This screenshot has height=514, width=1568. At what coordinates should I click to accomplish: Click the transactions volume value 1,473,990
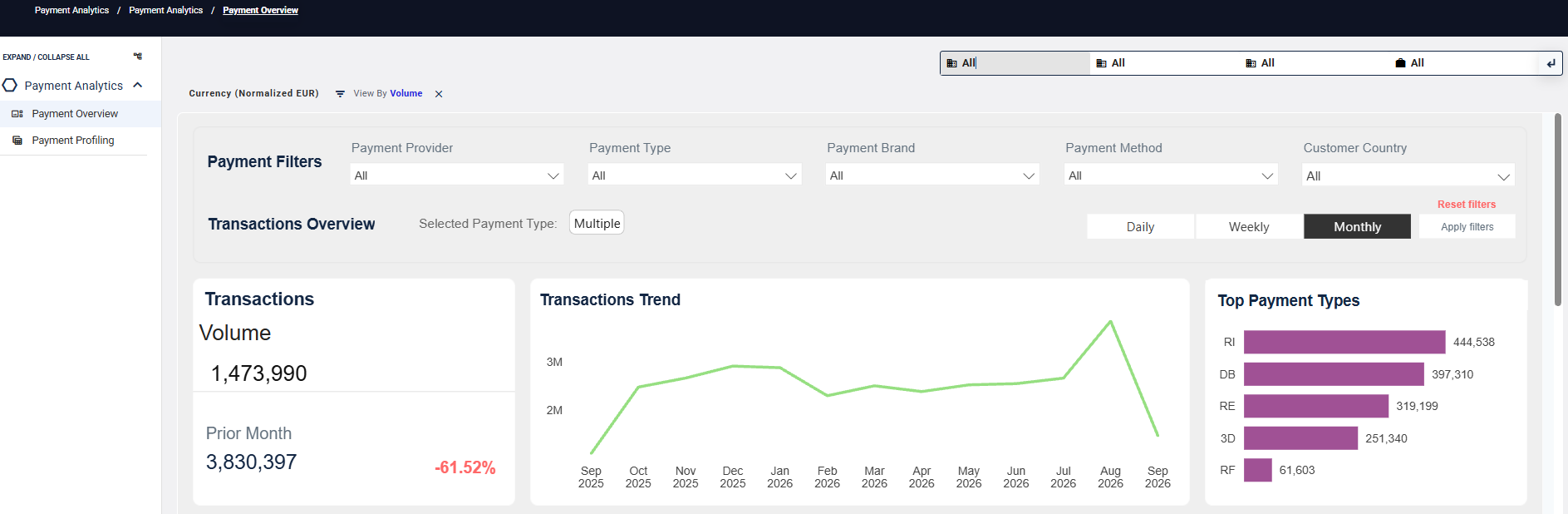258,373
